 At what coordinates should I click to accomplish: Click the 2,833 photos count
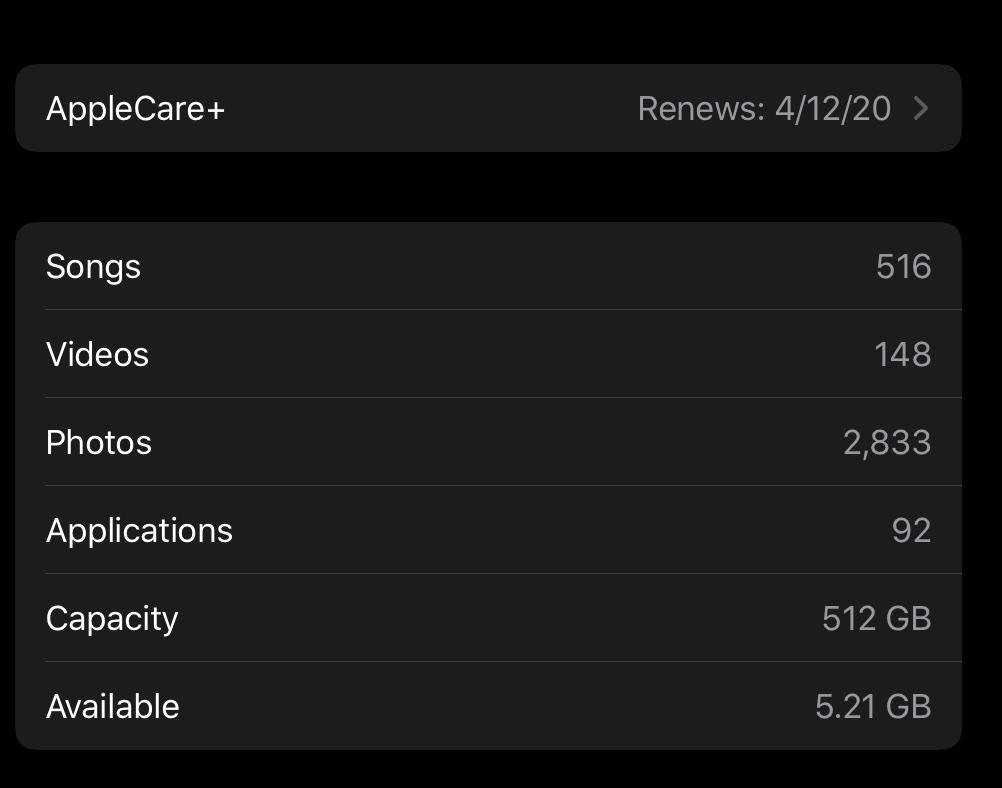886,443
